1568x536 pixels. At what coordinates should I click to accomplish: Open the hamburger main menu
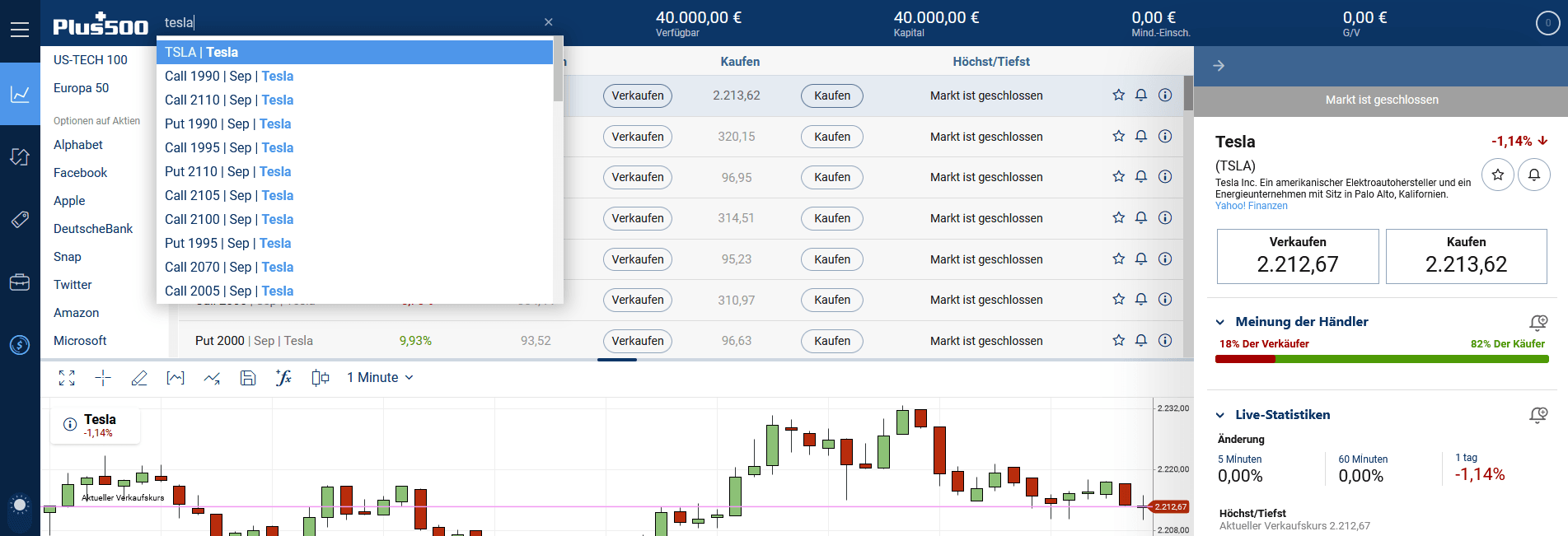click(20, 30)
